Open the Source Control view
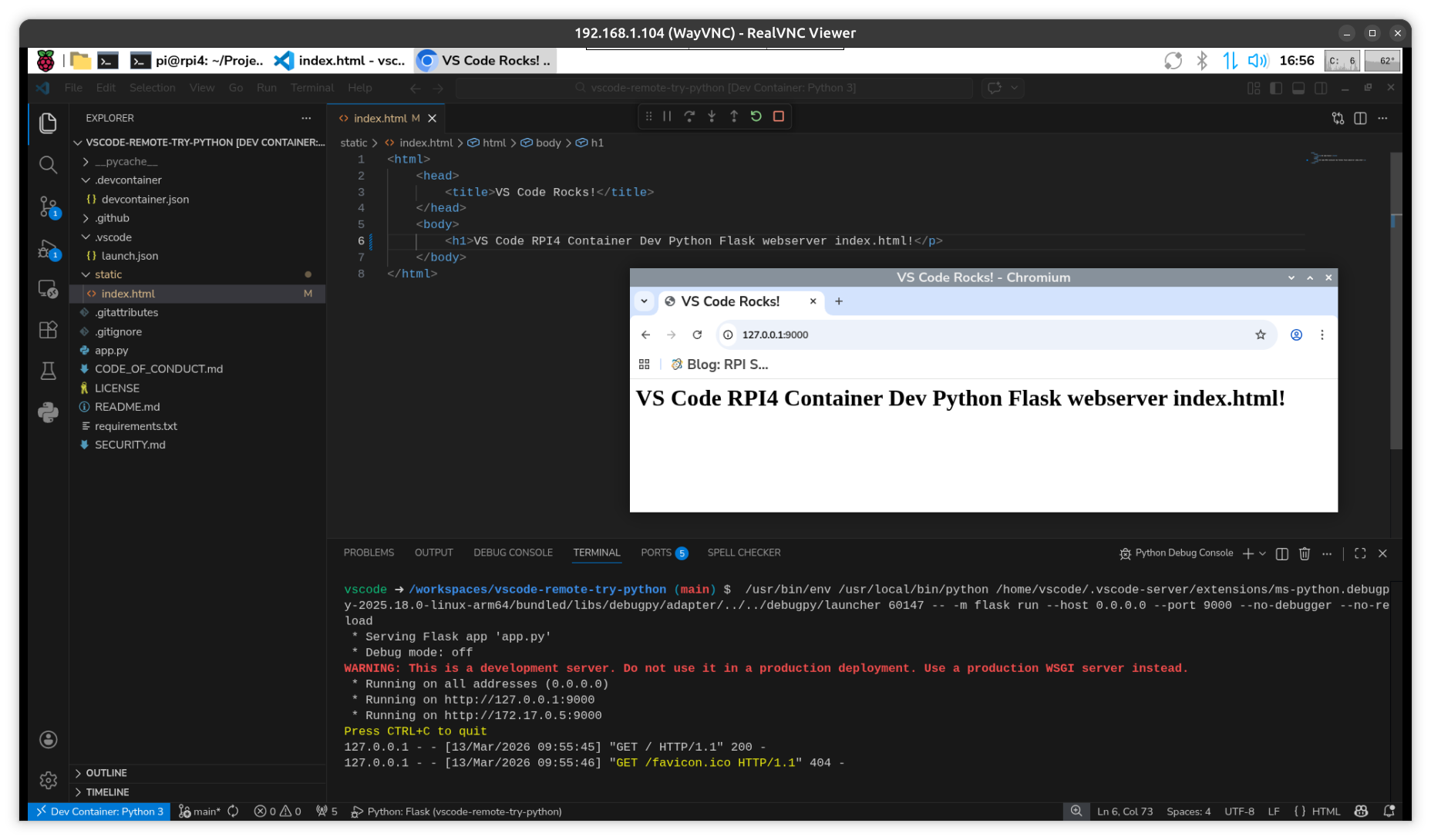The width and height of the screenshot is (1431, 840). tap(48, 207)
